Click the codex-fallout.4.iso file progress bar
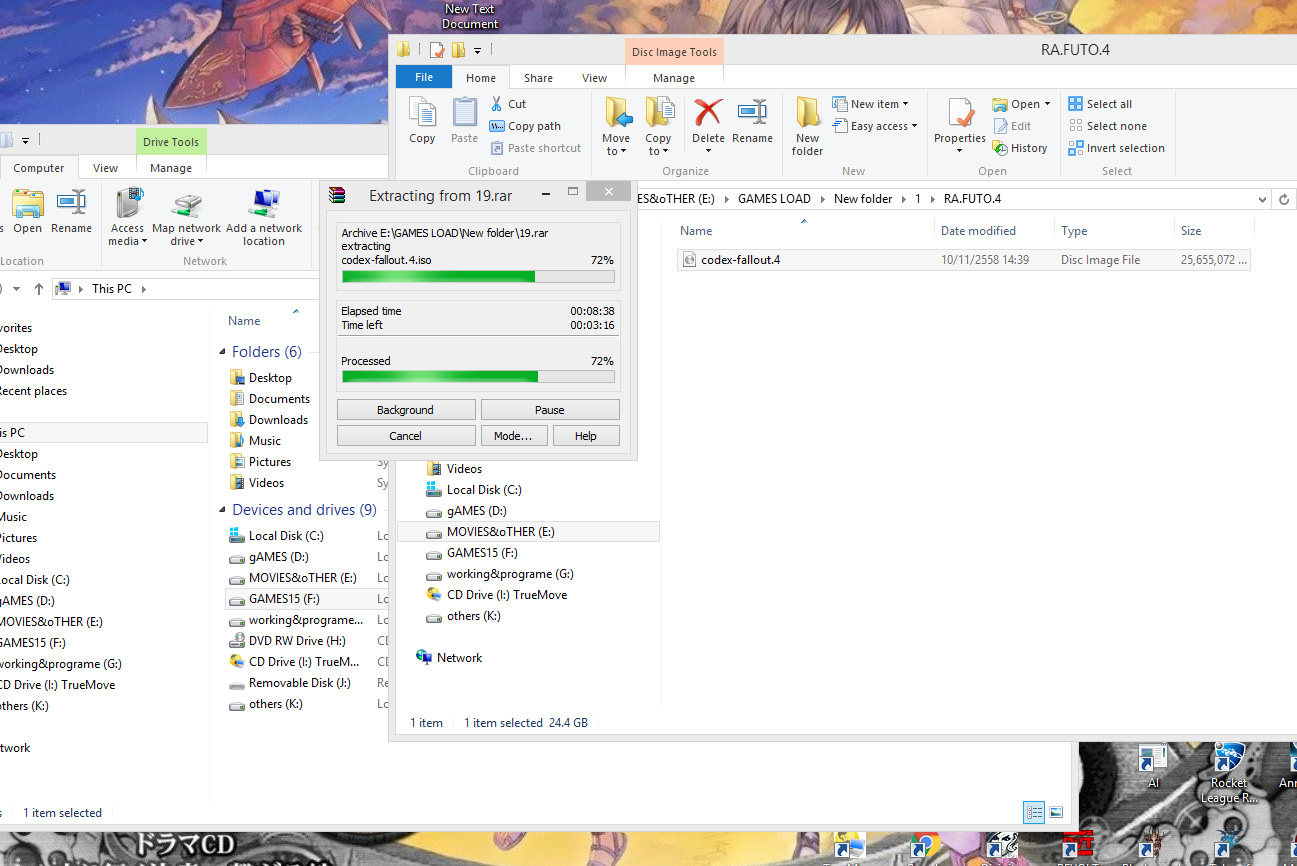This screenshot has height=866, width=1297. point(478,277)
